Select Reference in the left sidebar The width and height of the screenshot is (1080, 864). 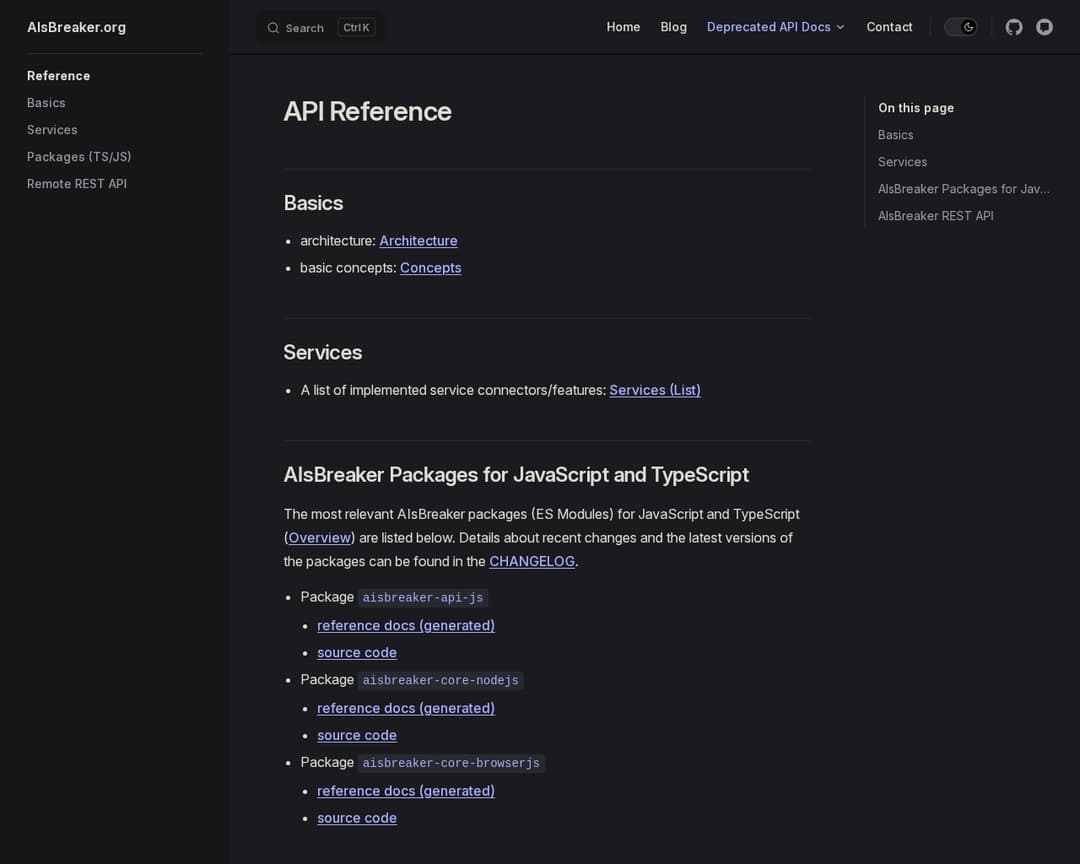[x=59, y=76]
